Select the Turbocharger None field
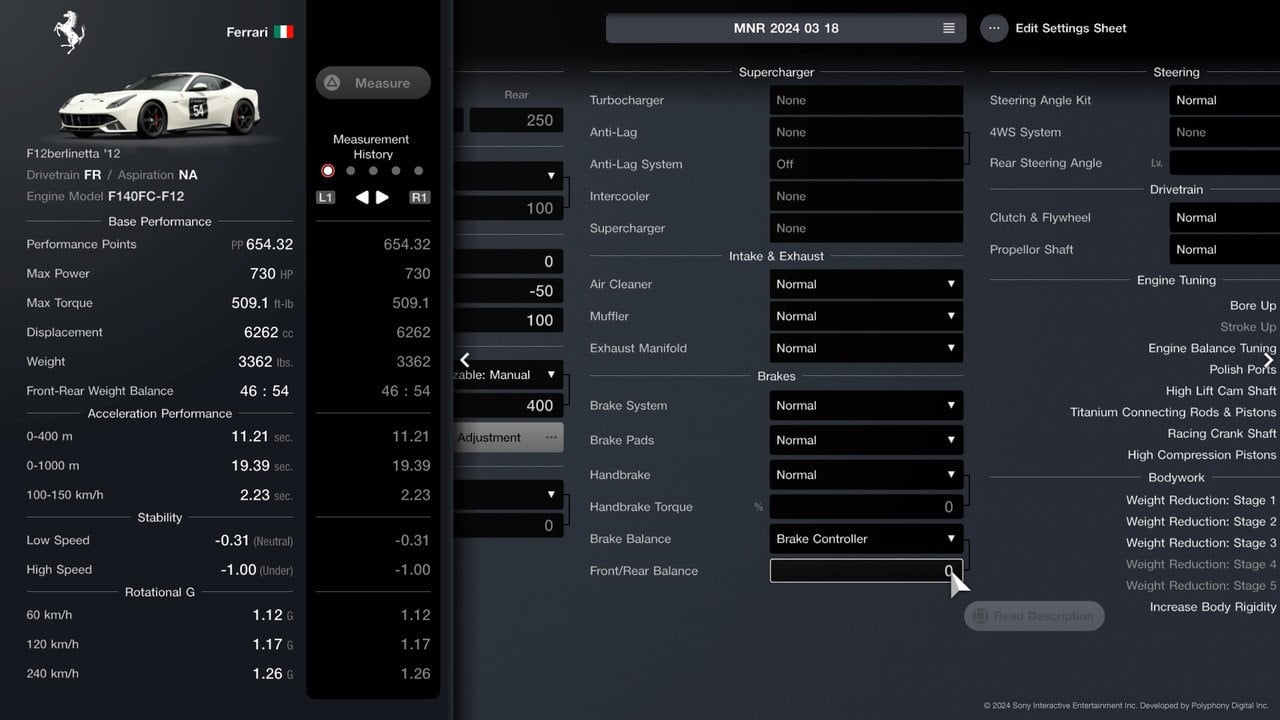Image resolution: width=1280 pixels, height=720 pixels. pos(866,100)
